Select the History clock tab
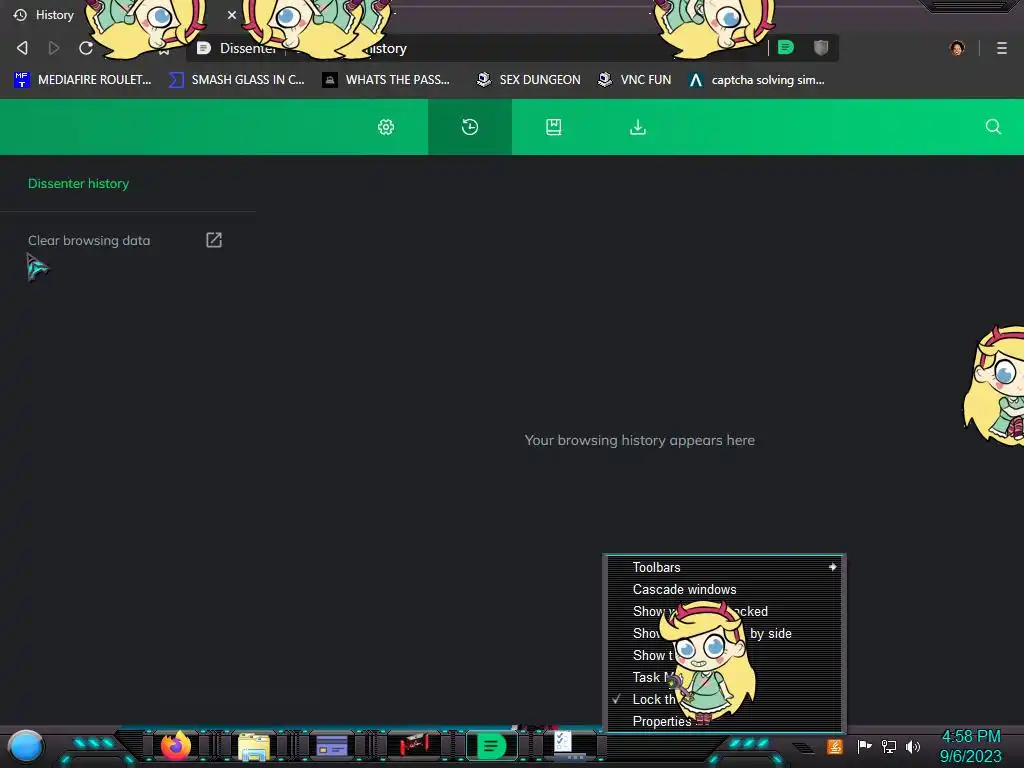The image size is (1024, 768). tap(470, 127)
